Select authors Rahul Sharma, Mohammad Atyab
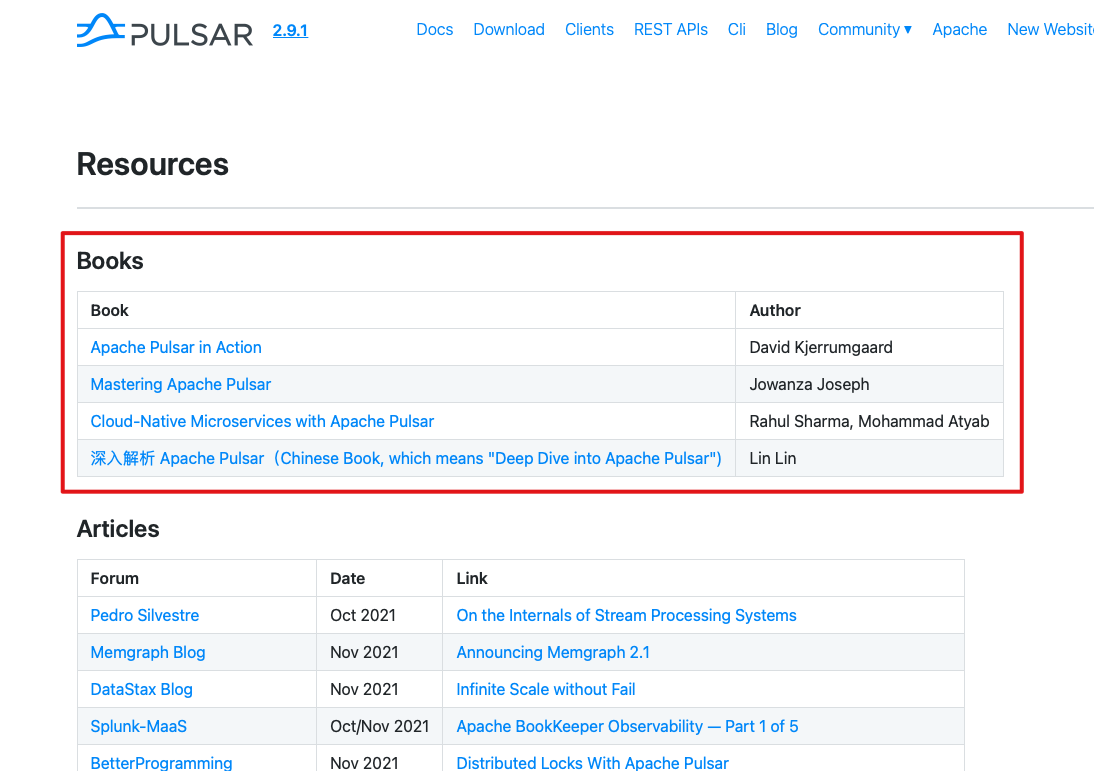The height and width of the screenshot is (771, 1094). (x=869, y=421)
